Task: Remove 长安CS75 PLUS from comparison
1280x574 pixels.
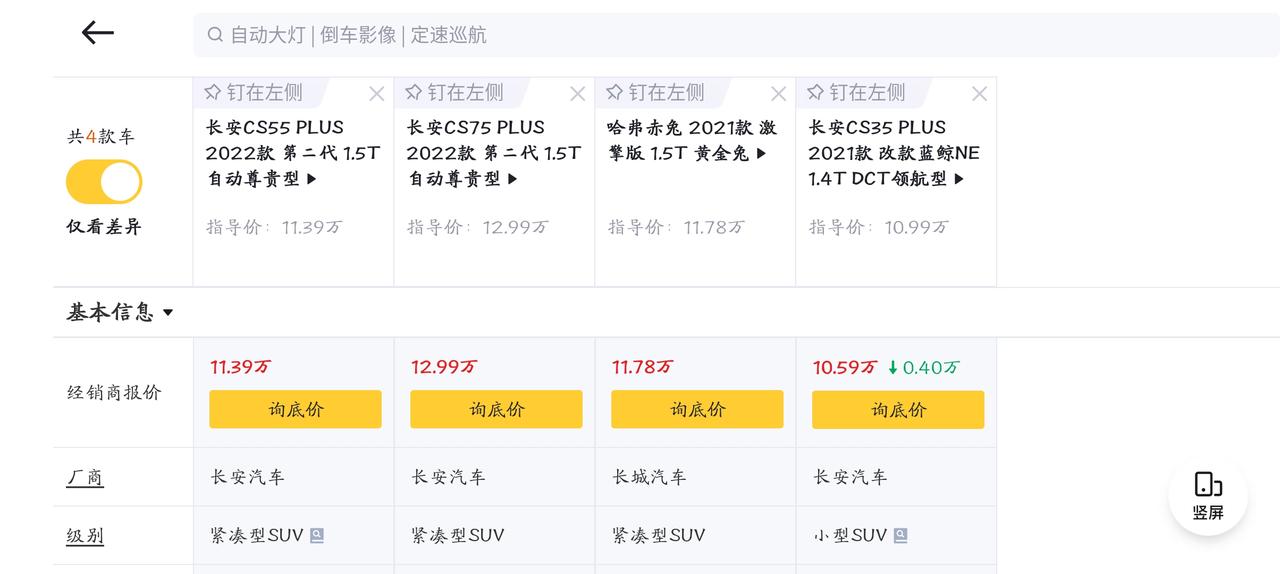Action: pyautogui.click(x=578, y=94)
